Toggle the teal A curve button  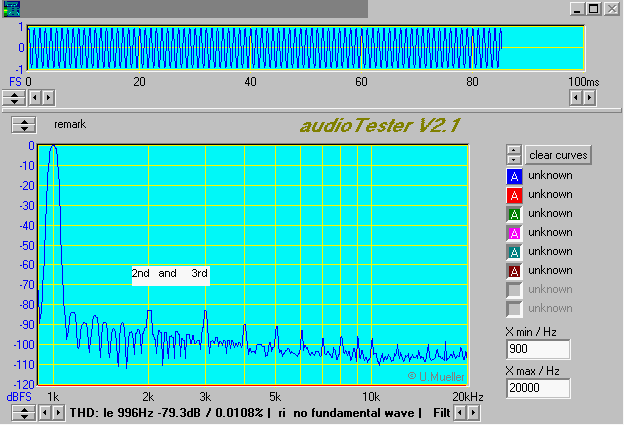514,252
